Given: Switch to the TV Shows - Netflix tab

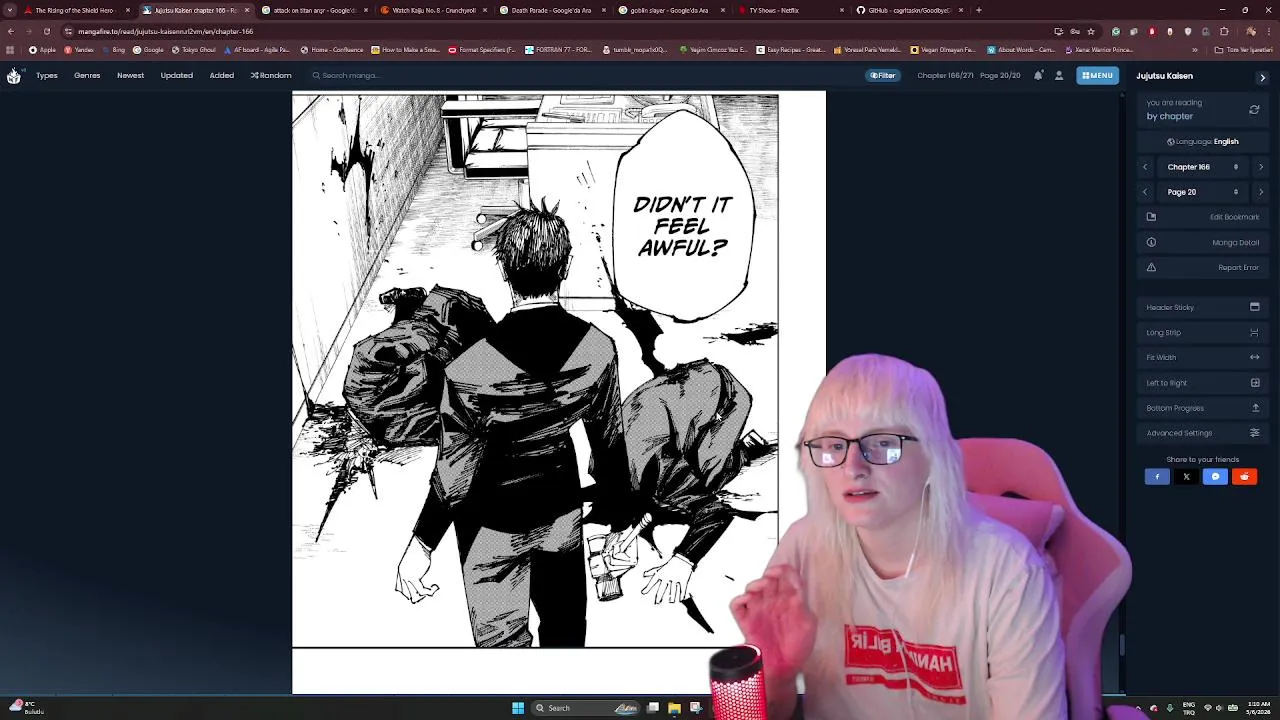Looking at the screenshot, I should click(788, 10).
